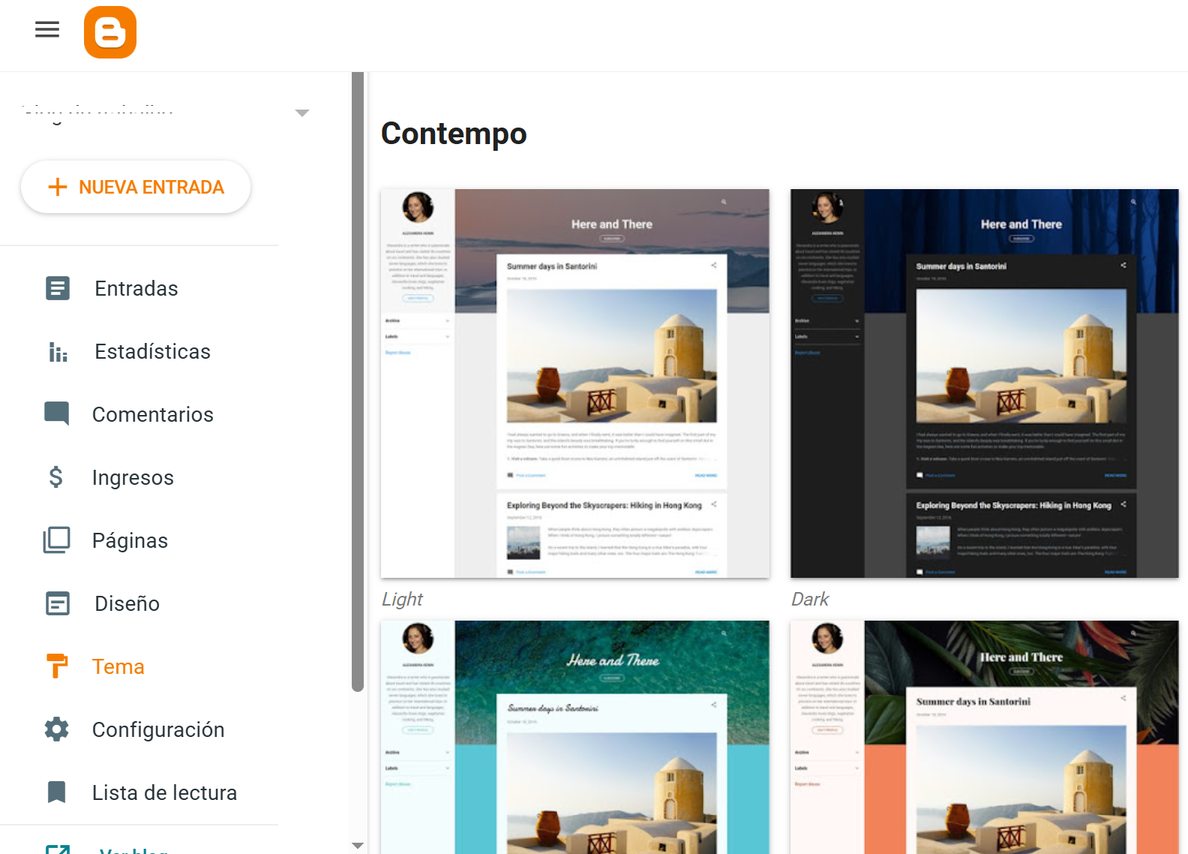Click the sidebar vertical scrollbar
Viewport: 1188px width, 854px height.
[x=358, y=381]
